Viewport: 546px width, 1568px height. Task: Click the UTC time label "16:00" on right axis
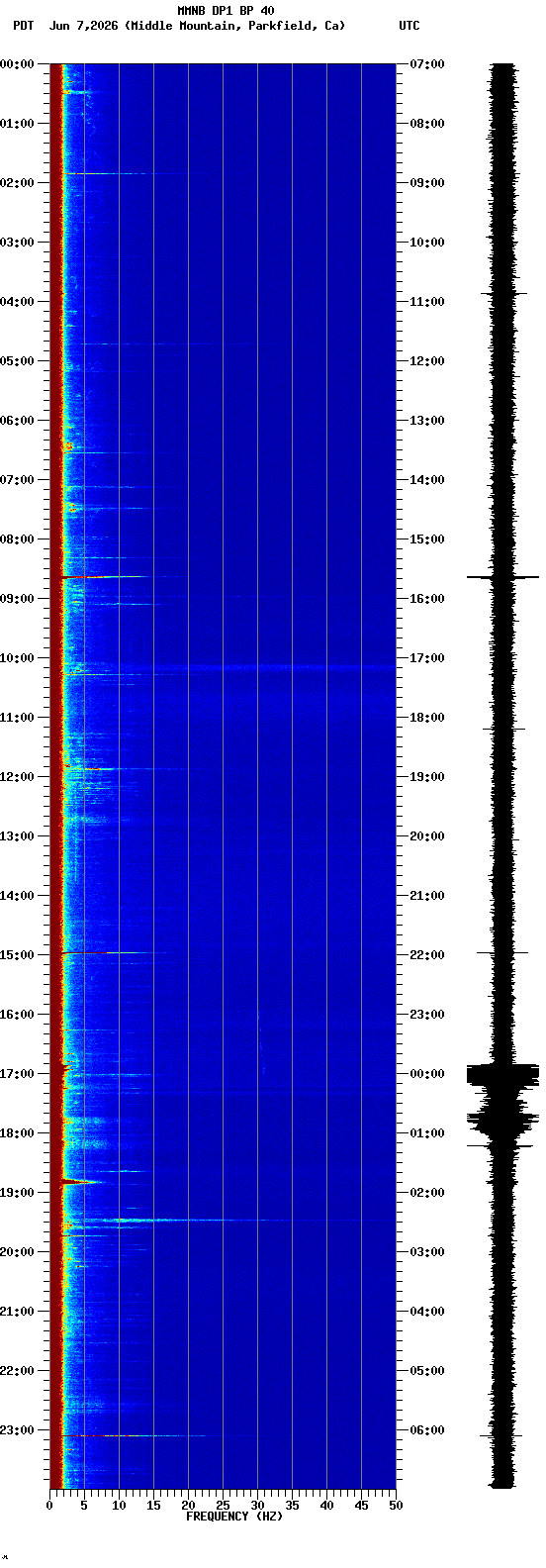click(427, 599)
